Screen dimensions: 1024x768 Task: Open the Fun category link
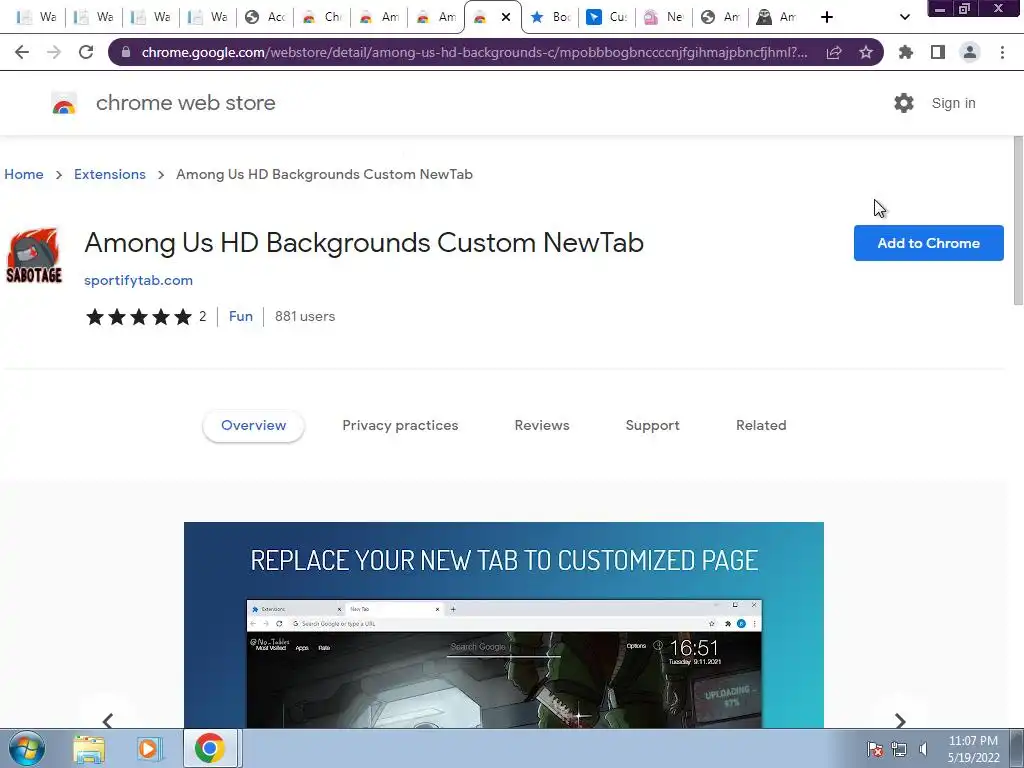coord(240,316)
